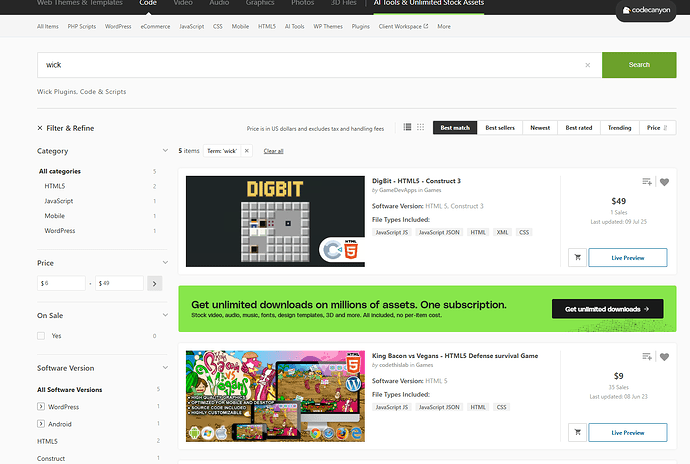The width and height of the screenshot is (690, 464).
Task: Open Live Preview for King Bacon vs Vegans
Action: point(628,432)
